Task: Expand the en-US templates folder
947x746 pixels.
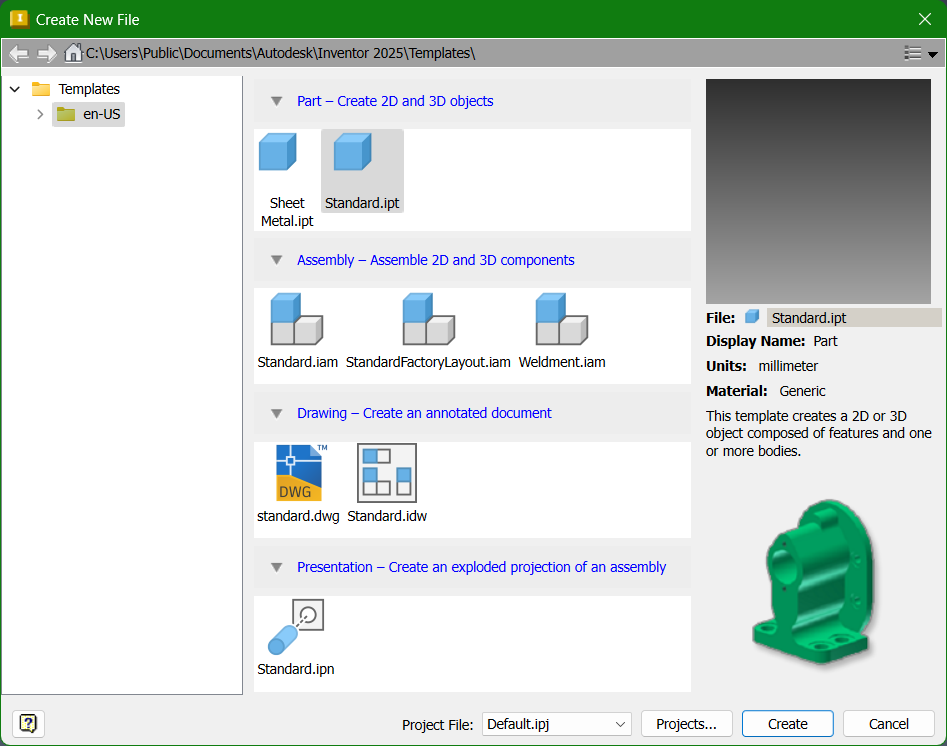Action: [x=40, y=114]
